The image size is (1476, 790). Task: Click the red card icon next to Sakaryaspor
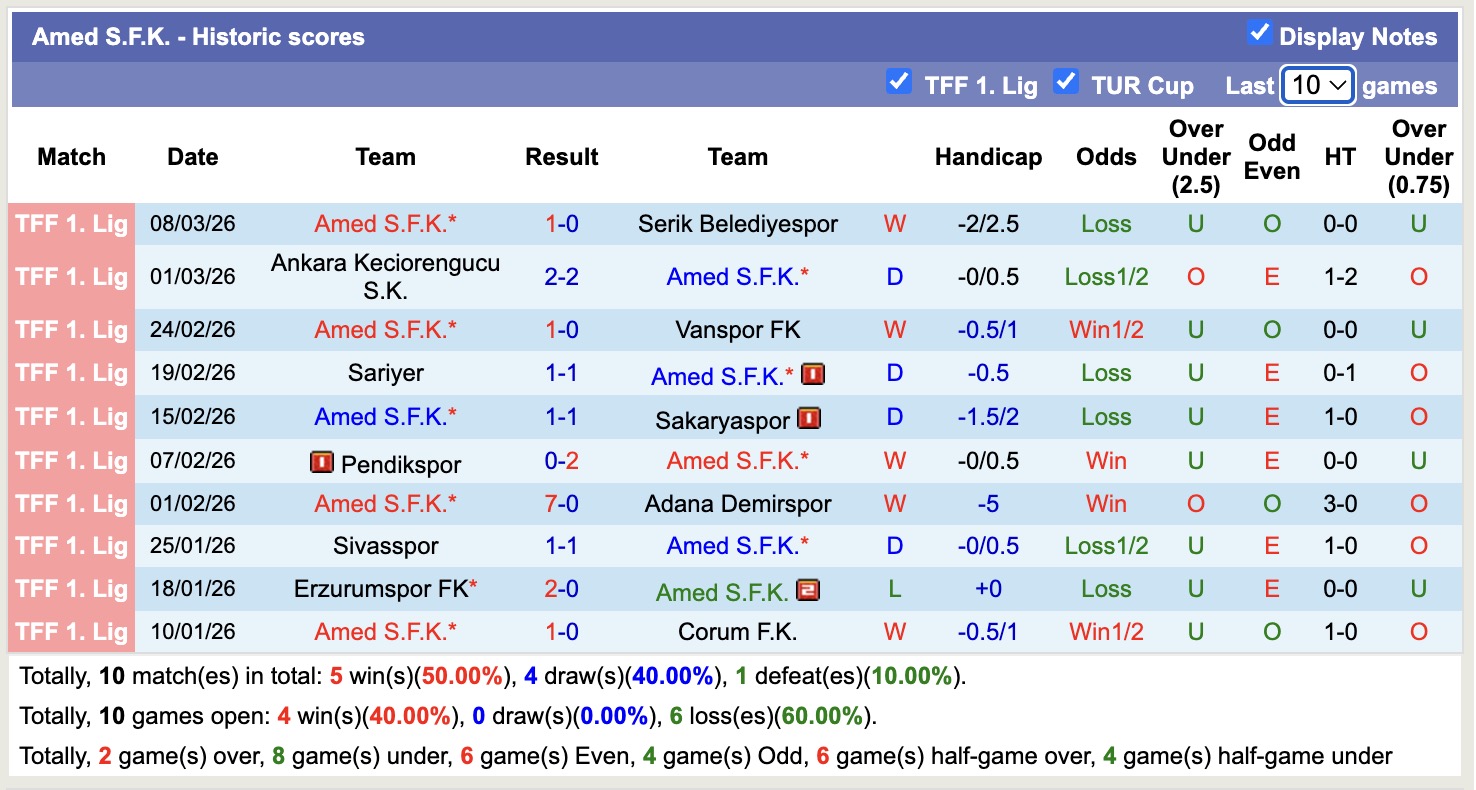point(810,420)
